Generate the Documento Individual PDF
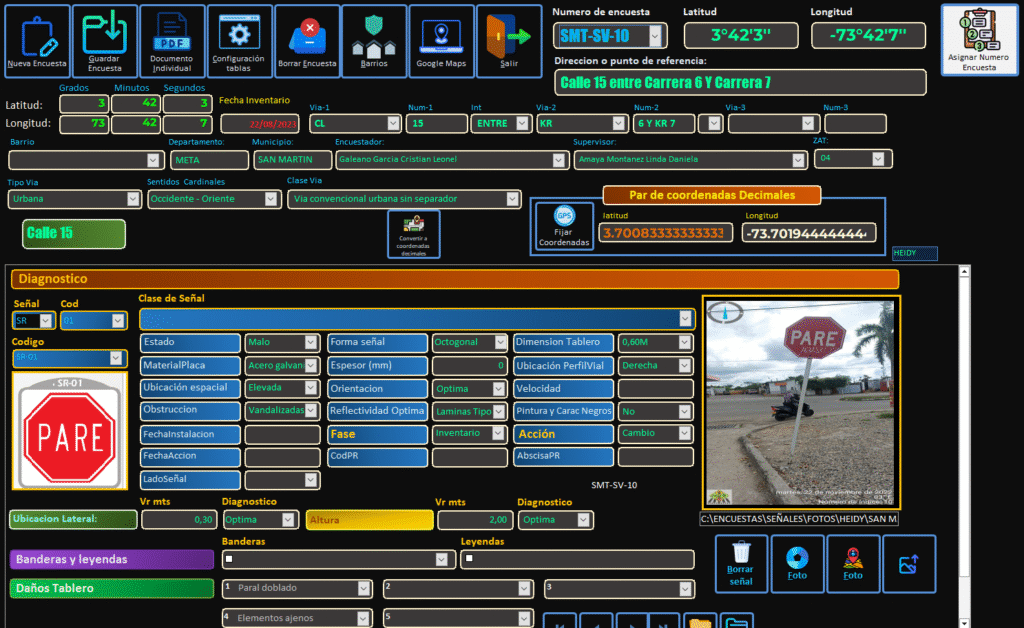Screen dimensions: 1024x628 (x=172, y=41)
